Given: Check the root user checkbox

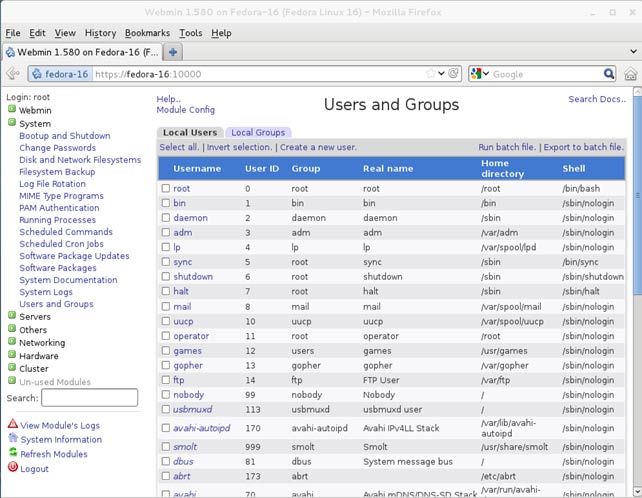Looking at the screenshot, I should pos(165,188).
